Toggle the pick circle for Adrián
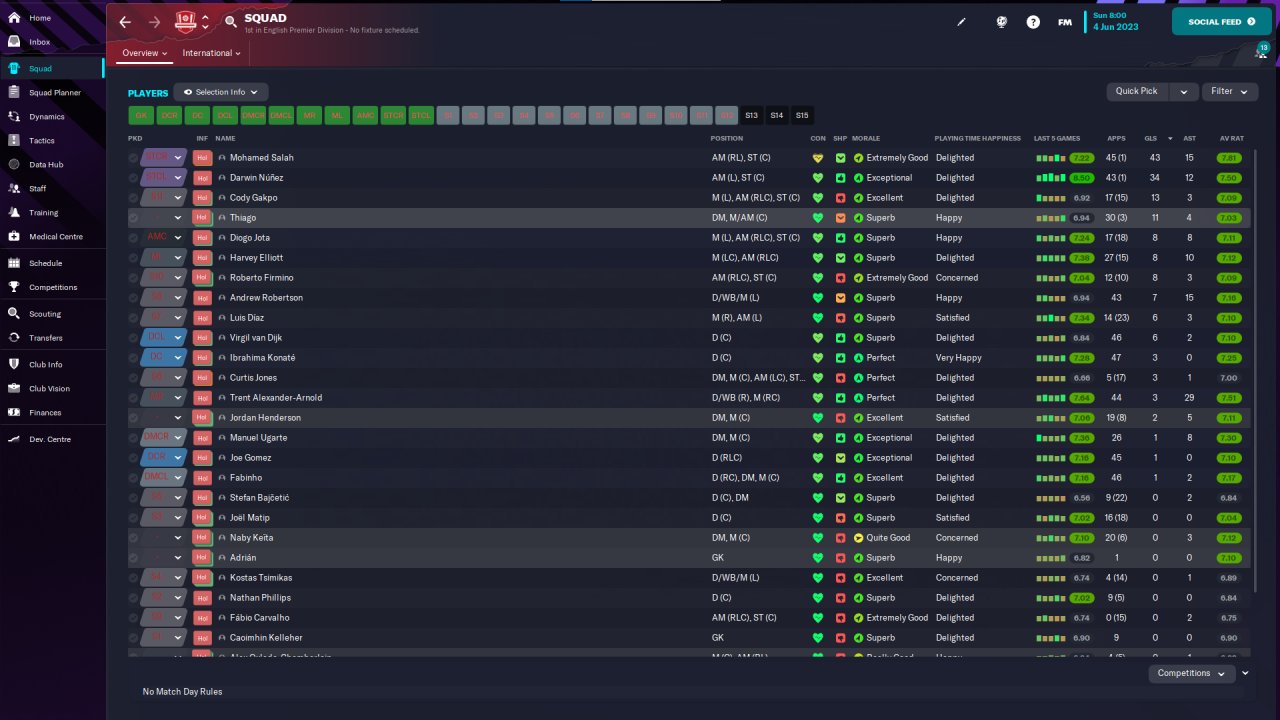Screen dimensions: 1280x720 134,558
